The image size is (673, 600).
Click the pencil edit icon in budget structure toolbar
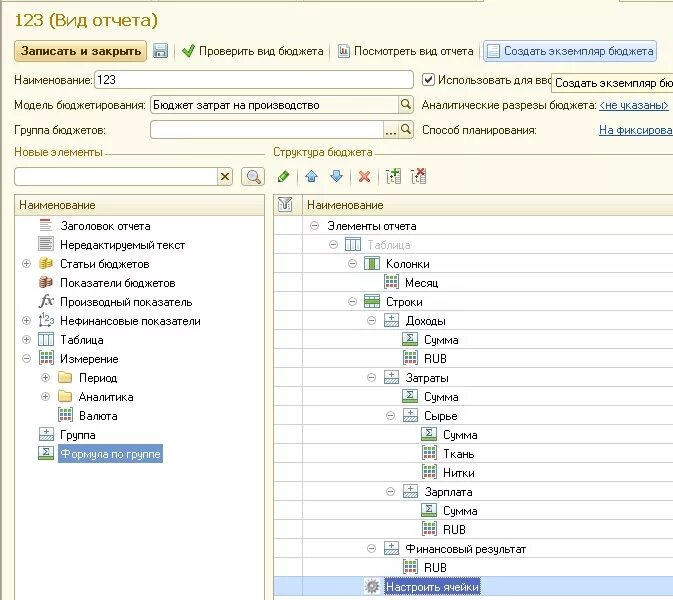(283, 176)
